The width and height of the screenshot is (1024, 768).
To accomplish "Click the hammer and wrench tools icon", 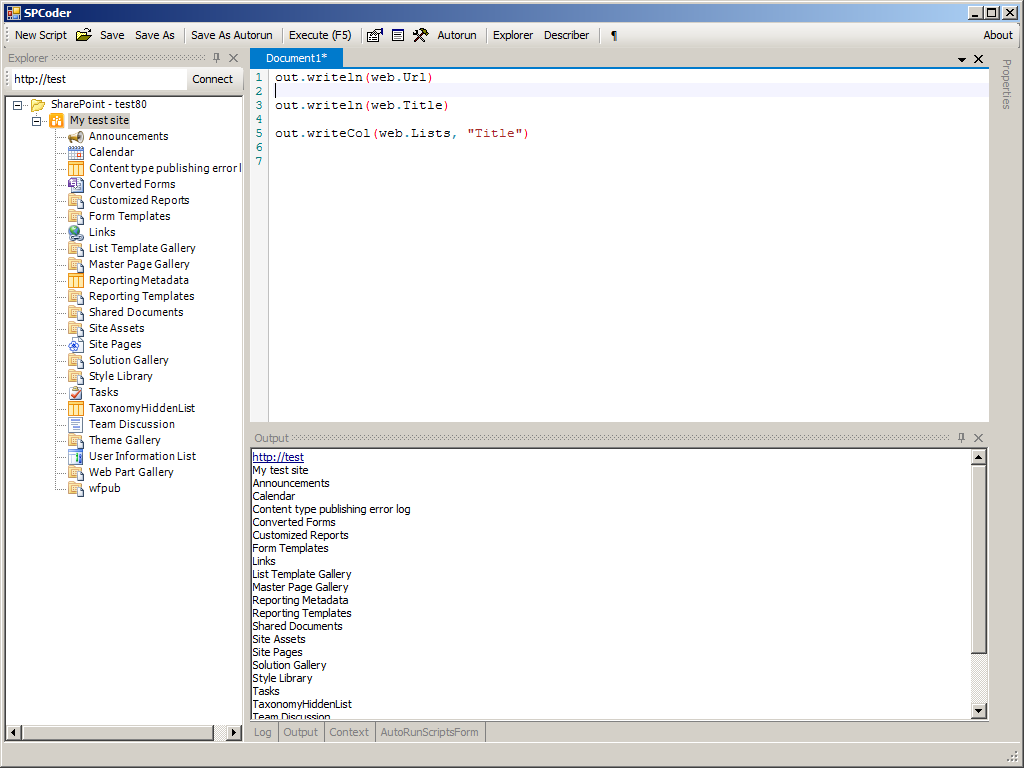I will point(421,35).
